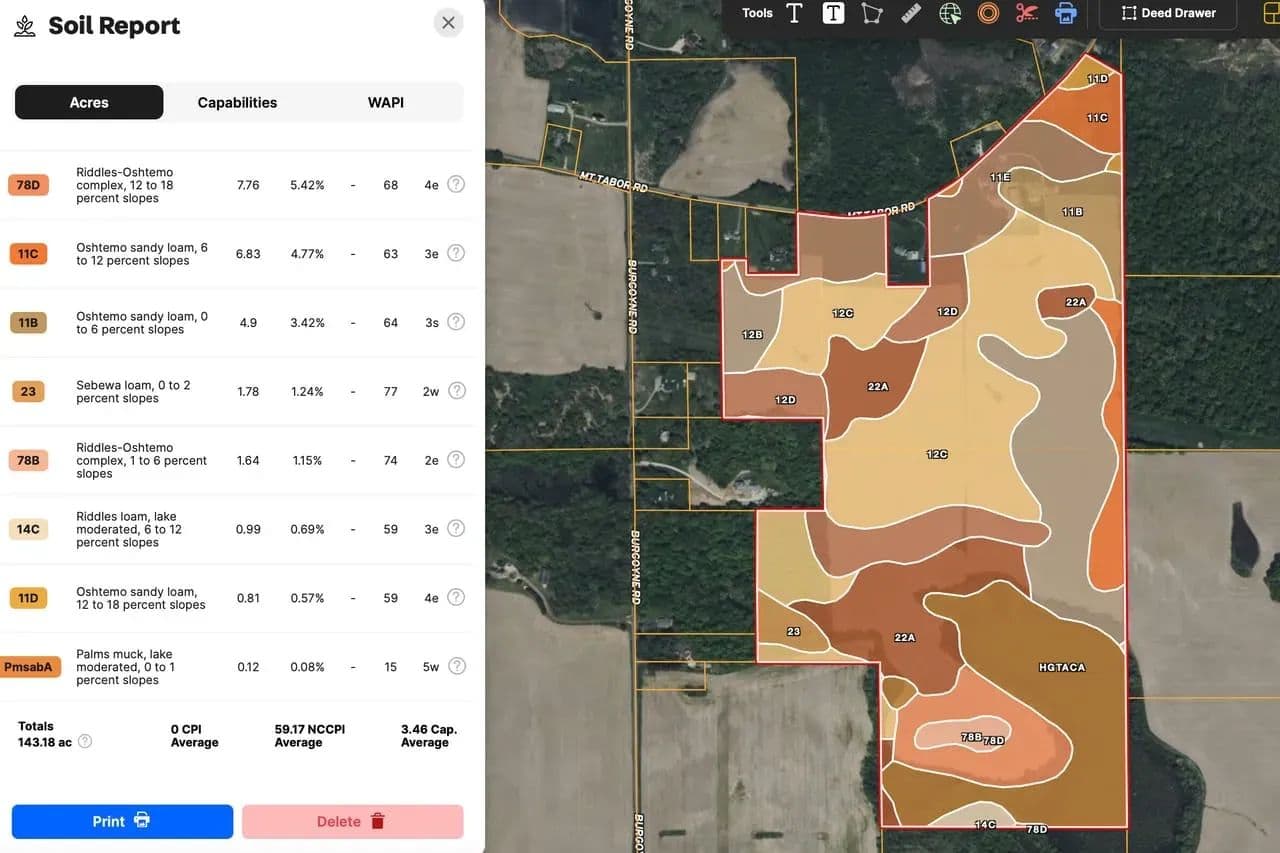Open the WAPI tab
Screen dimensions: 1280x853
[x=386, y=102]
